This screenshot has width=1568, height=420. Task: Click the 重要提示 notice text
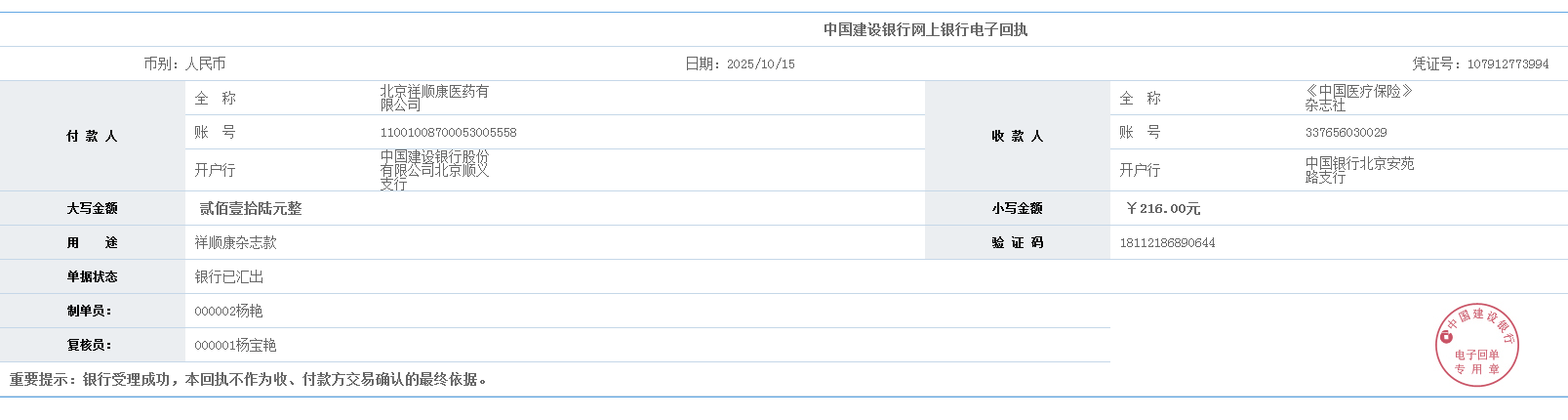pos(248,380)
